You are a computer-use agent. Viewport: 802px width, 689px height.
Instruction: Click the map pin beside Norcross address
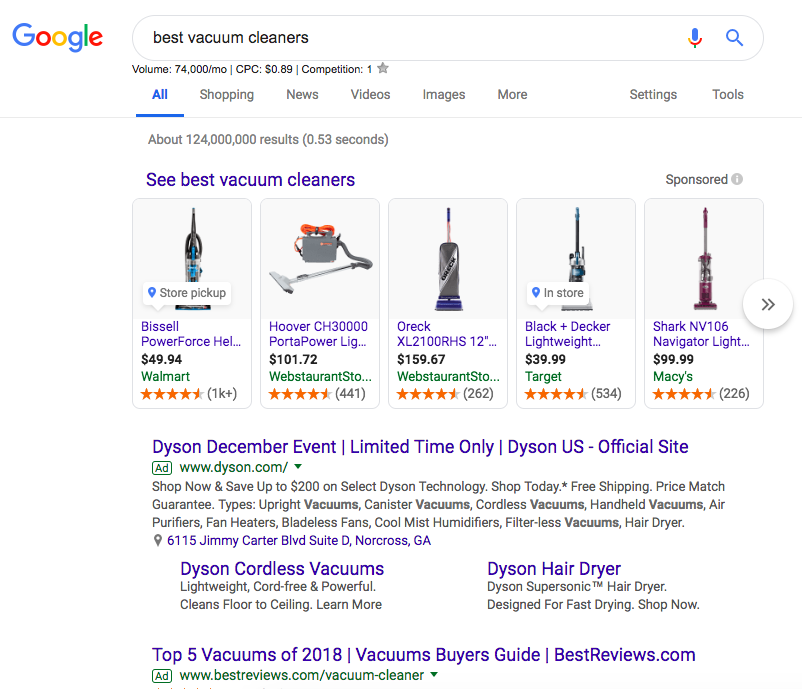(158, 541)
